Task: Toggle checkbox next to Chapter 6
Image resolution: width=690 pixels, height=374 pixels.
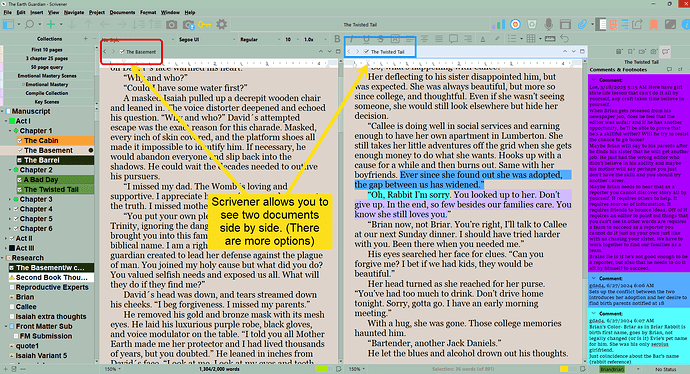Action: pos(16,229)
